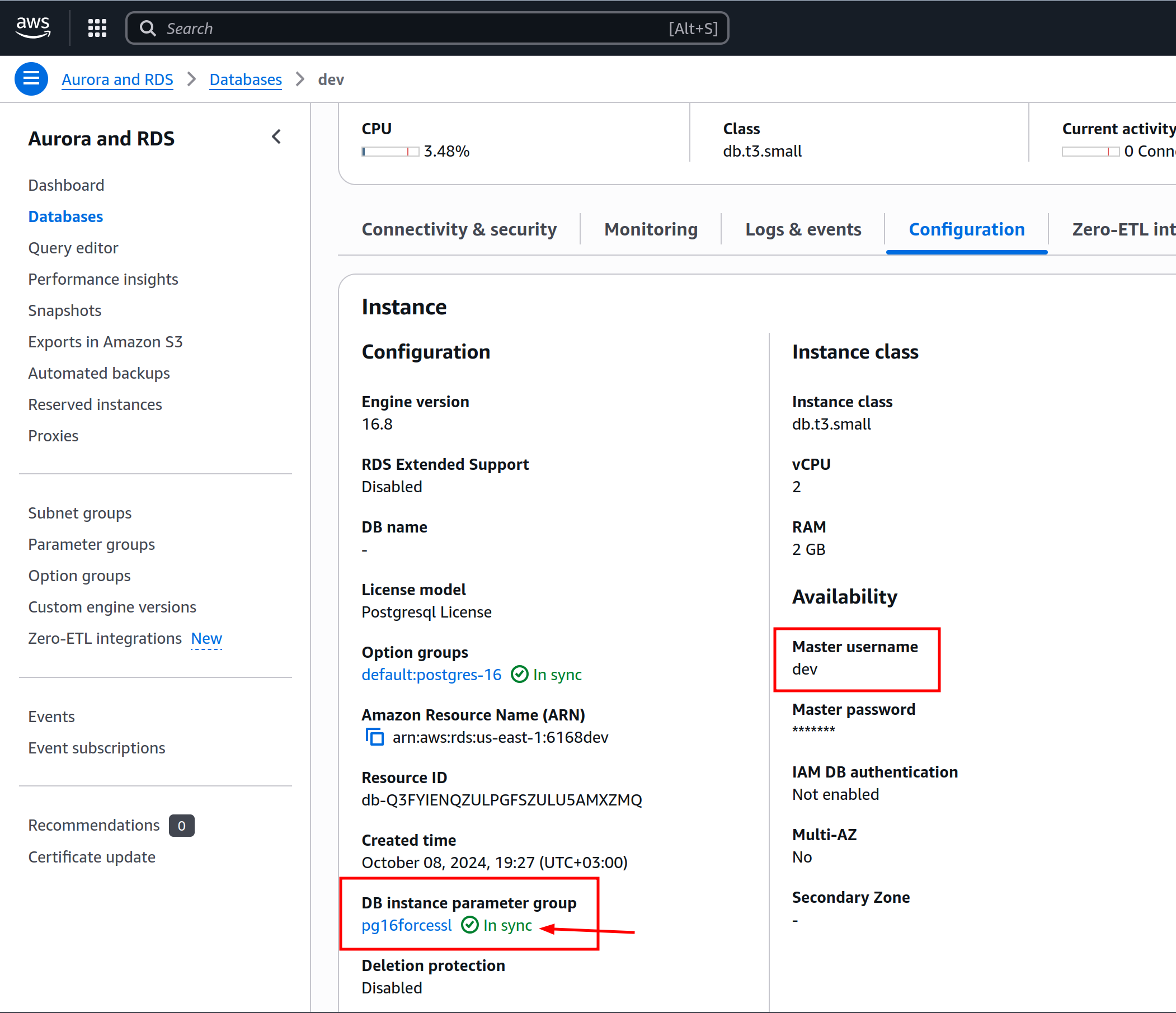The height and width of the screenshot is (1013, 1176).
Task: Open Snapshots in the sidebar
Action: coord(65,310)
